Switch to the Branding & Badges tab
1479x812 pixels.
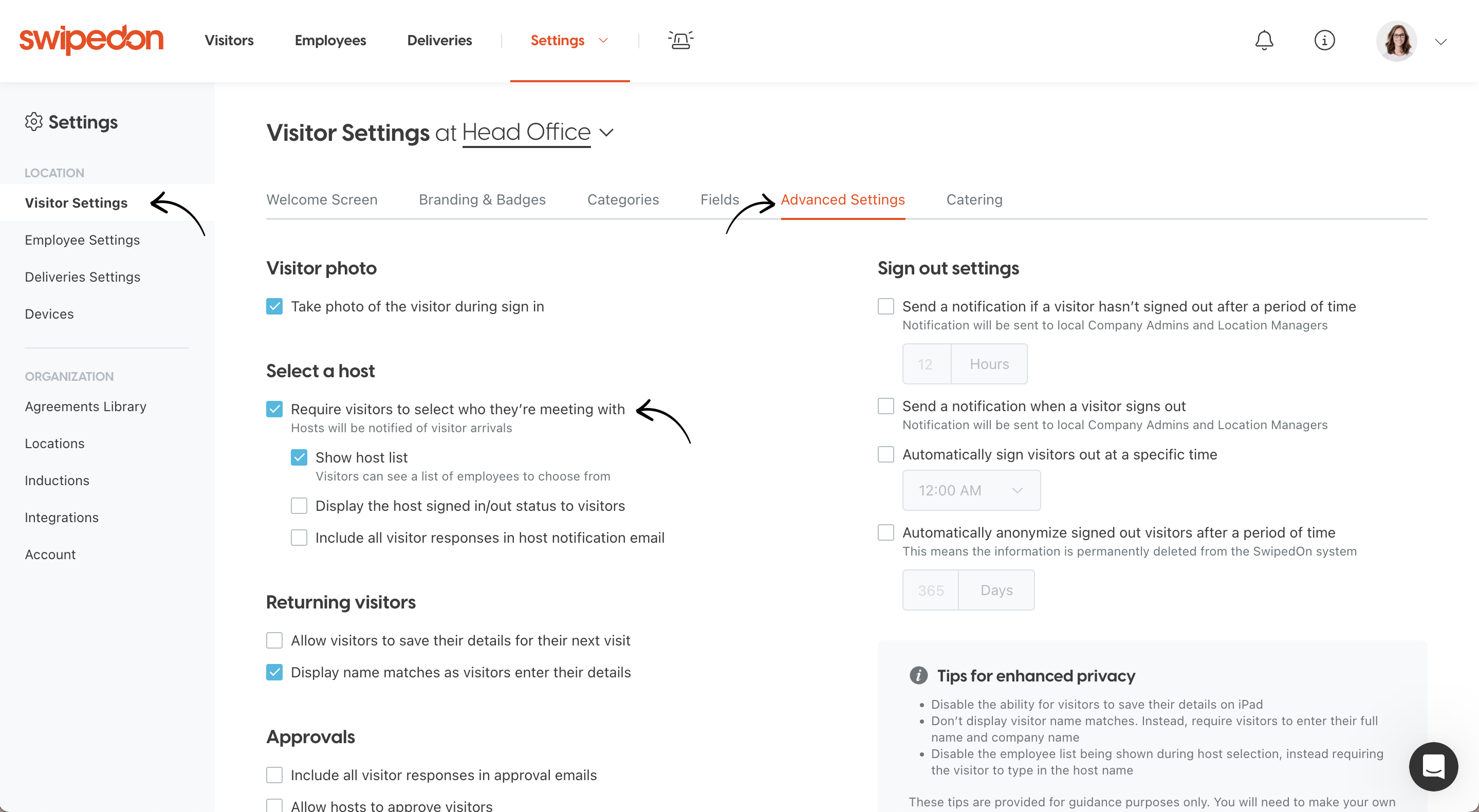click(482, 199)
